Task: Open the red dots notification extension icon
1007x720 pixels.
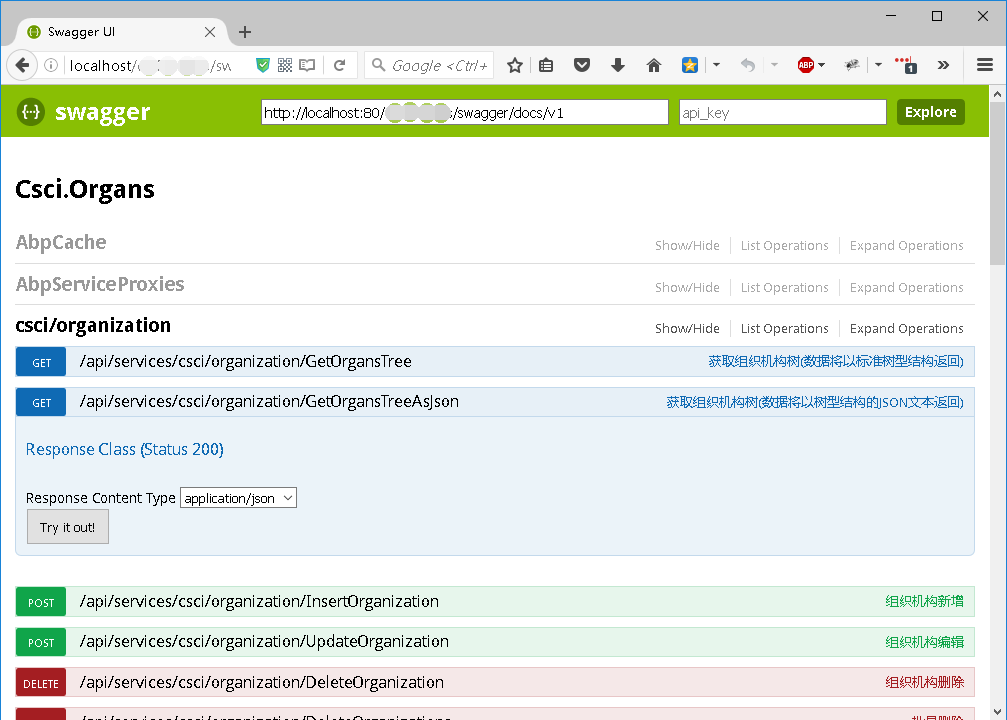Action: tap(906, 65)
